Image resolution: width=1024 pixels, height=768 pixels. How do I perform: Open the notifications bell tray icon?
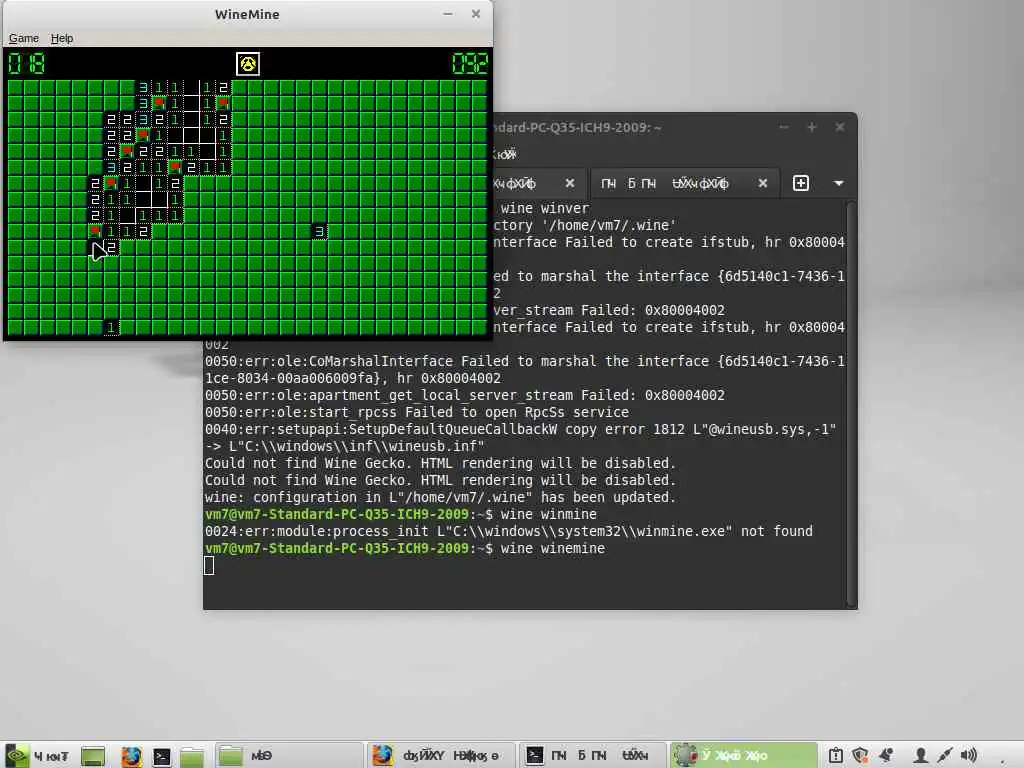point(886,756)
